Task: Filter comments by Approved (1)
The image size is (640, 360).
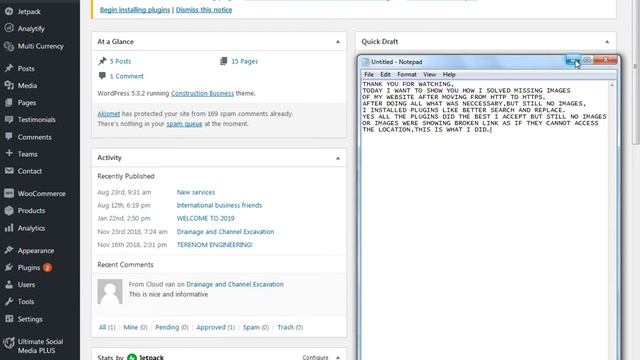Action: point(216,327)
